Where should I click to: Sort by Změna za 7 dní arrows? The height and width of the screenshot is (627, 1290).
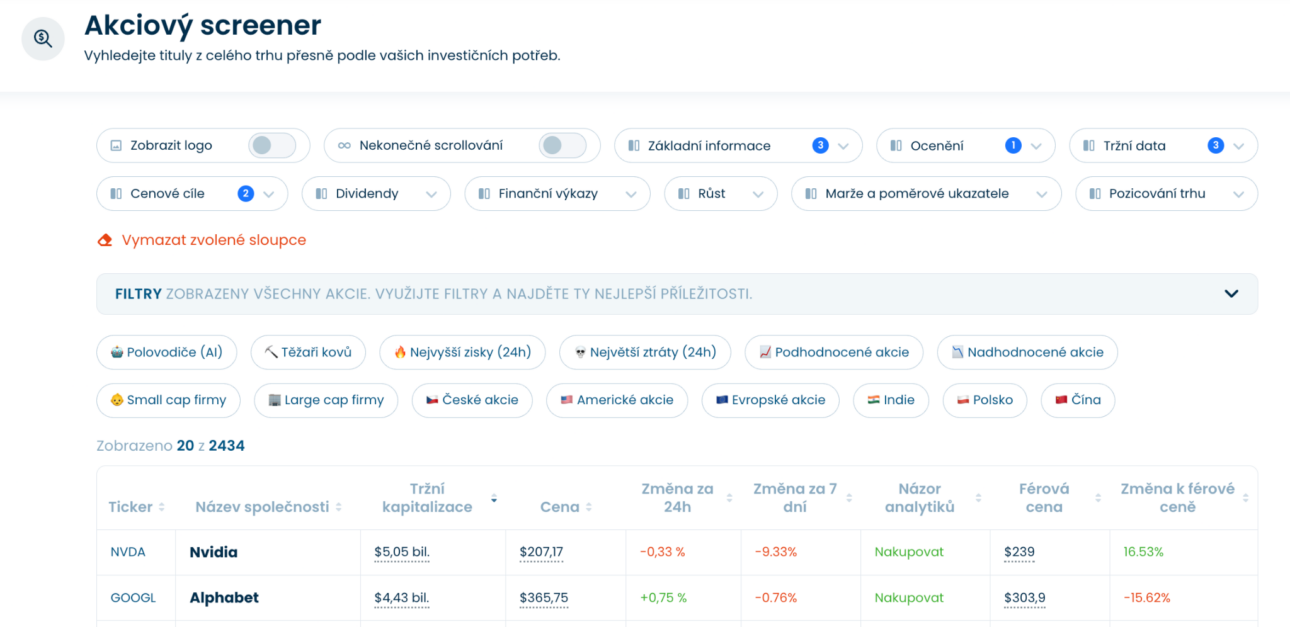point(849,498)
